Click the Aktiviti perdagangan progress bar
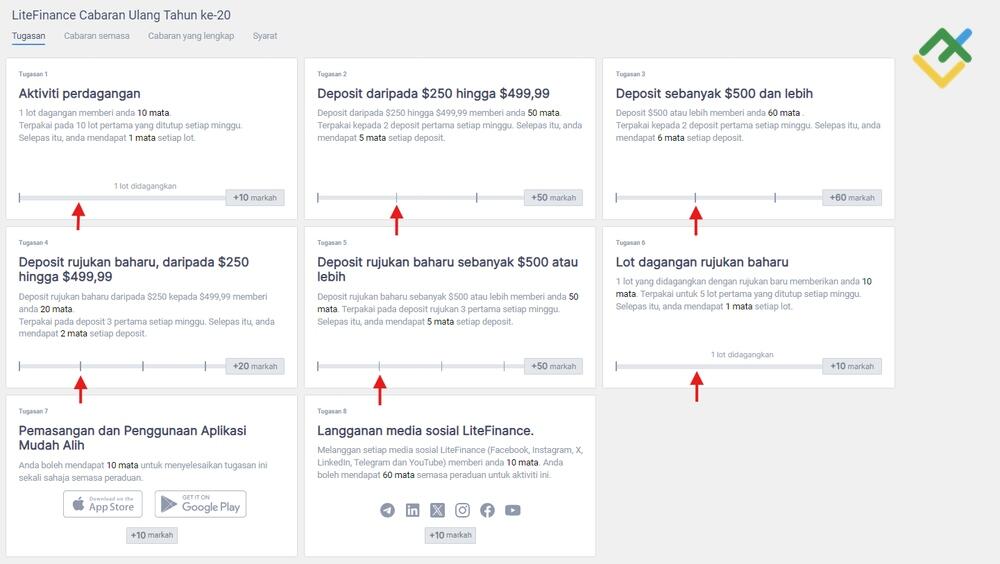The height and width of the screenshot is (564, 1000). (x=122, y=198)
